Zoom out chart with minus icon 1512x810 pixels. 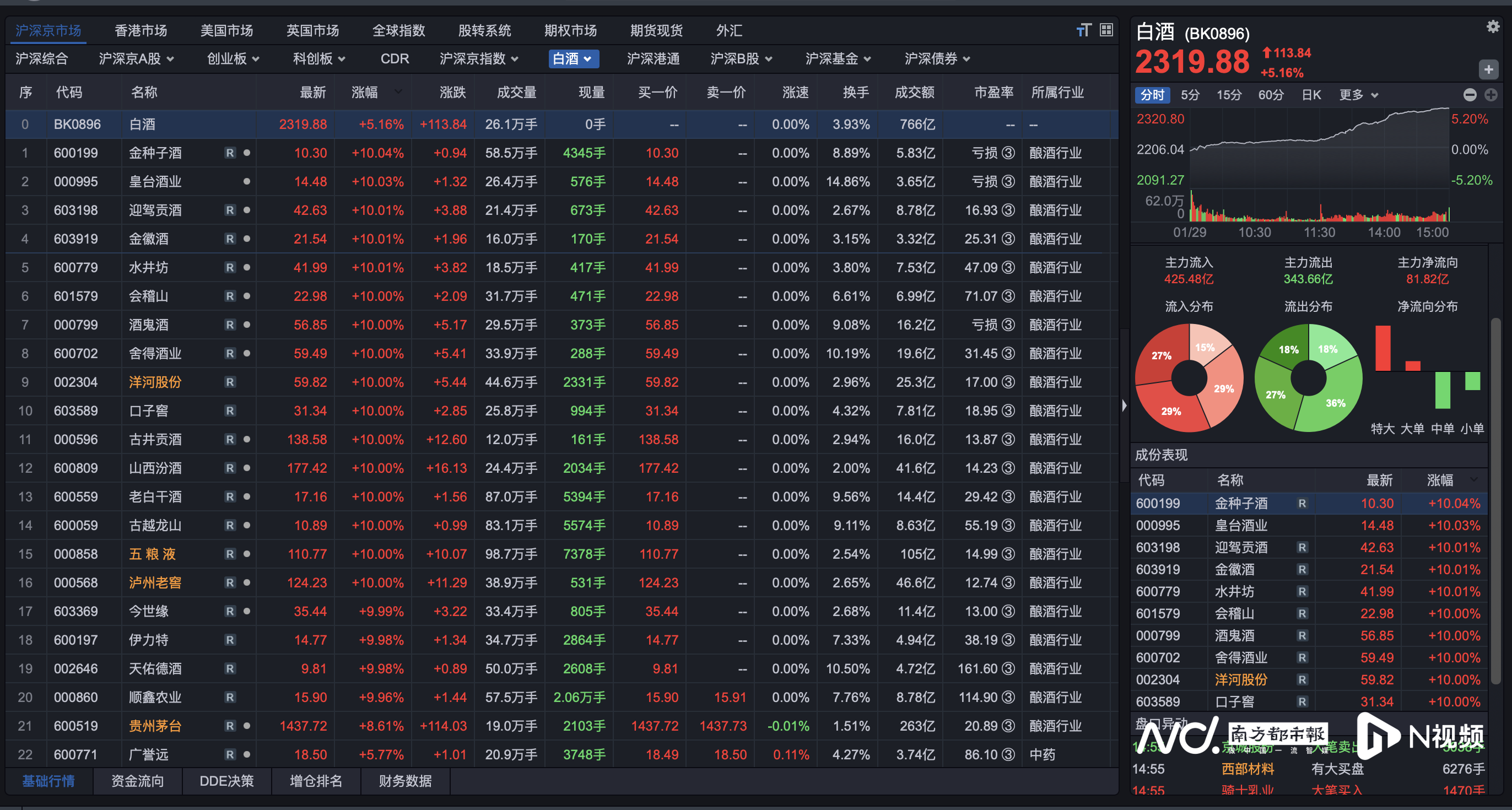[x=1470, y=95]
